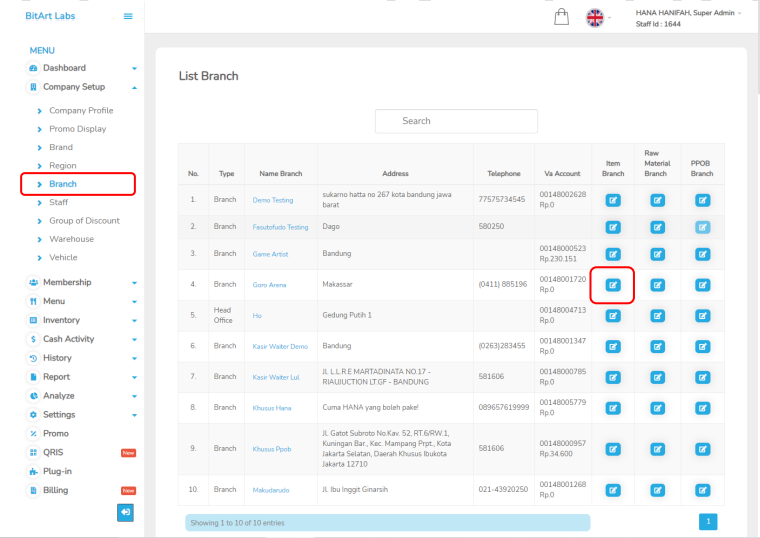Click Item Branch edit icon for Makudarudo

[613, 489]
